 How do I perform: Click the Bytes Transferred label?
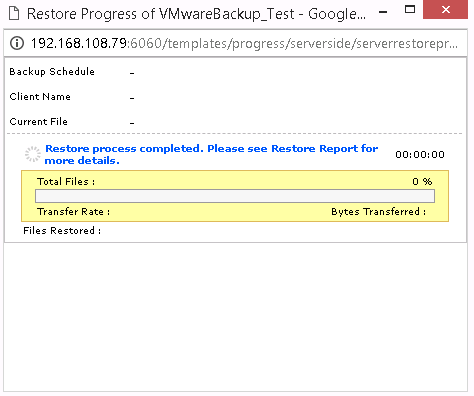click(x=378, y=212)
